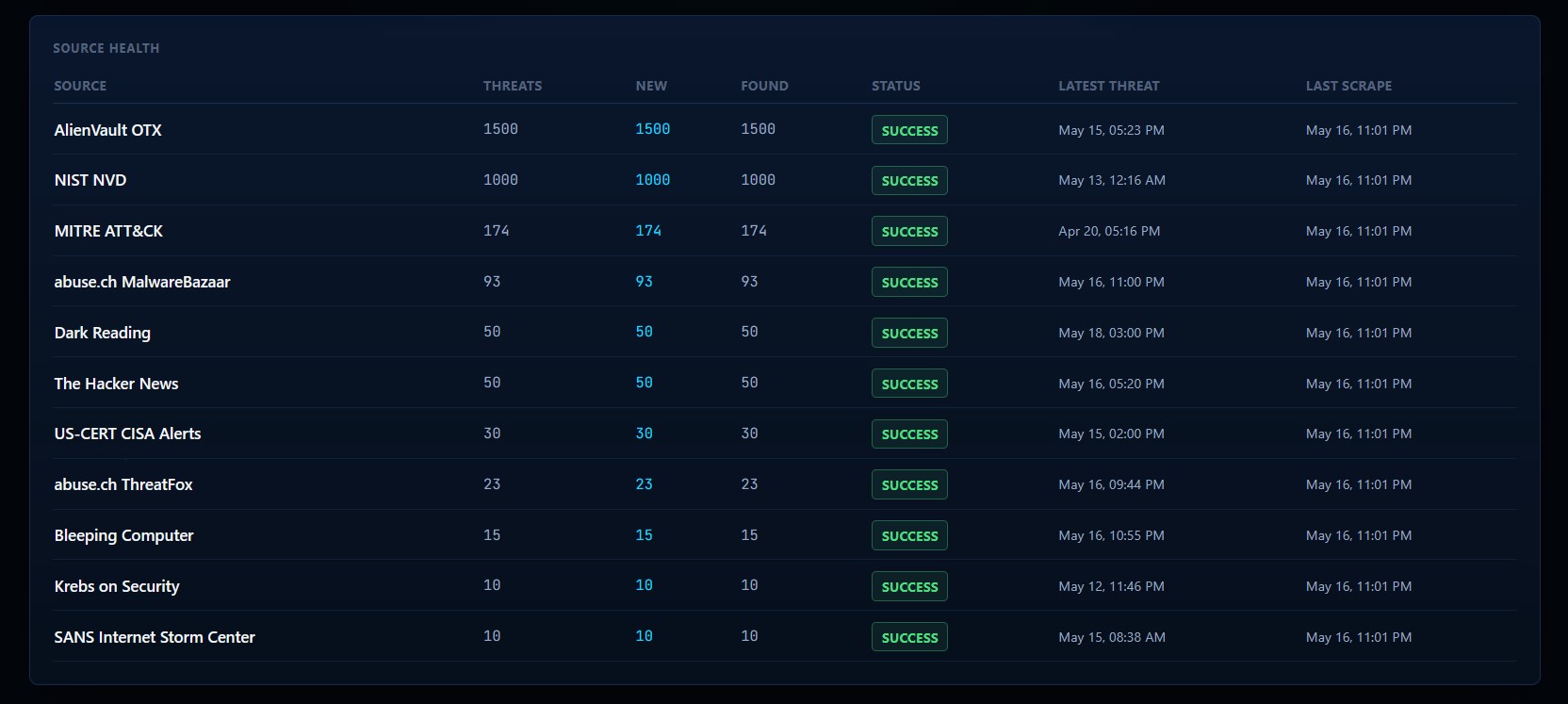
Task: Click the FOUND column header
Action: (x=764, y=86)
